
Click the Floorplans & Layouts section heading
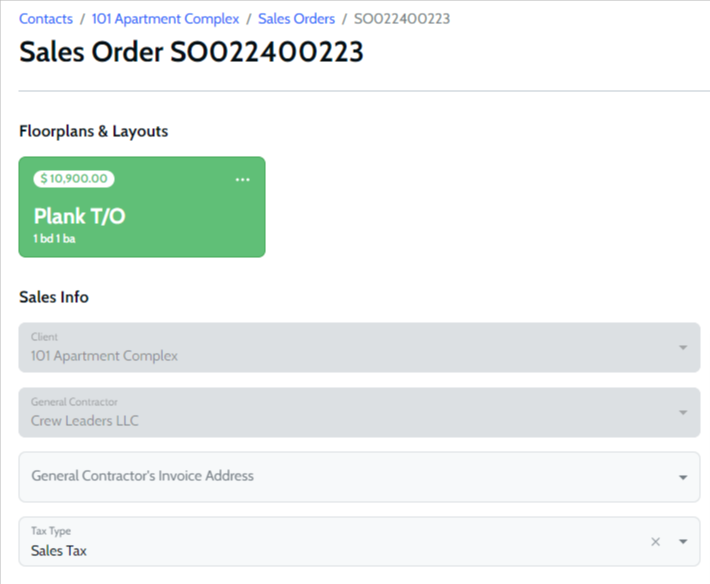click(94, 131)
